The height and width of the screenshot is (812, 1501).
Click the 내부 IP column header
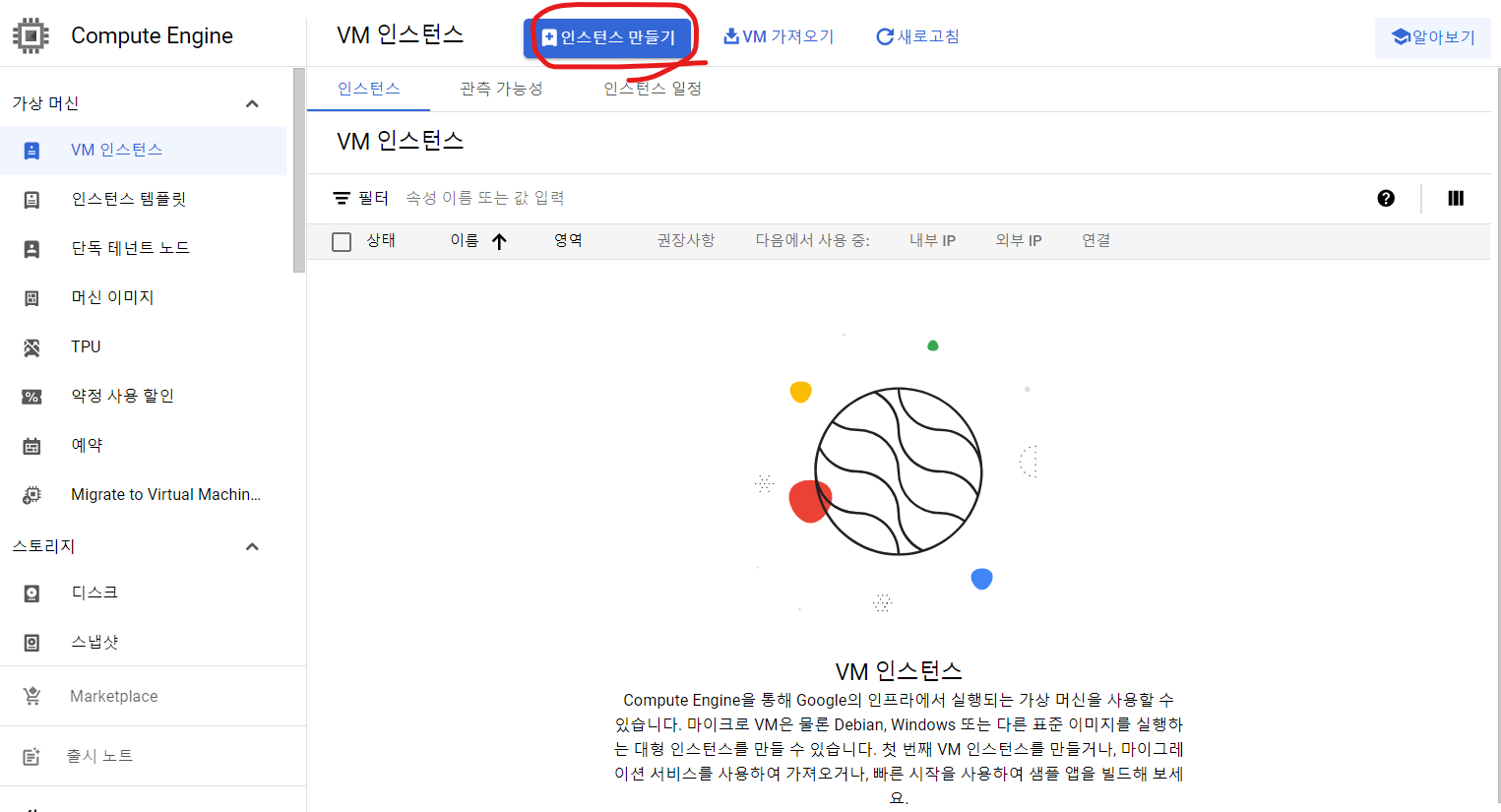(x=933, y=240)
